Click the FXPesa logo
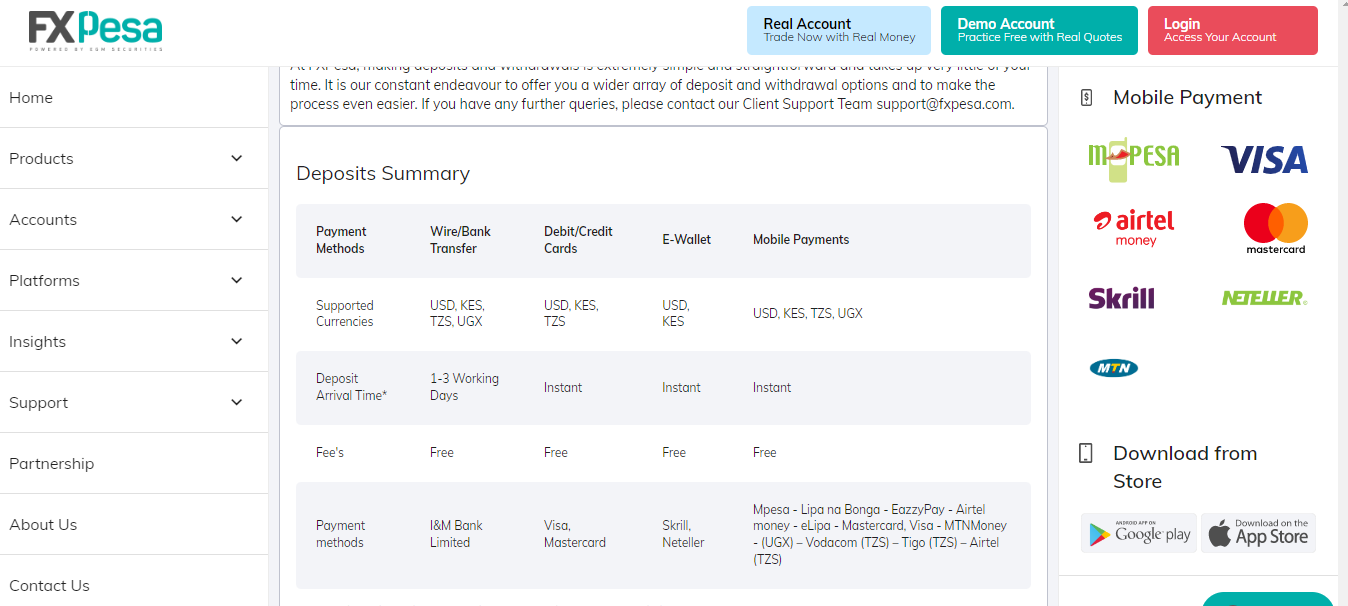Screen dimensions: 1348x606 click(96, 32)
